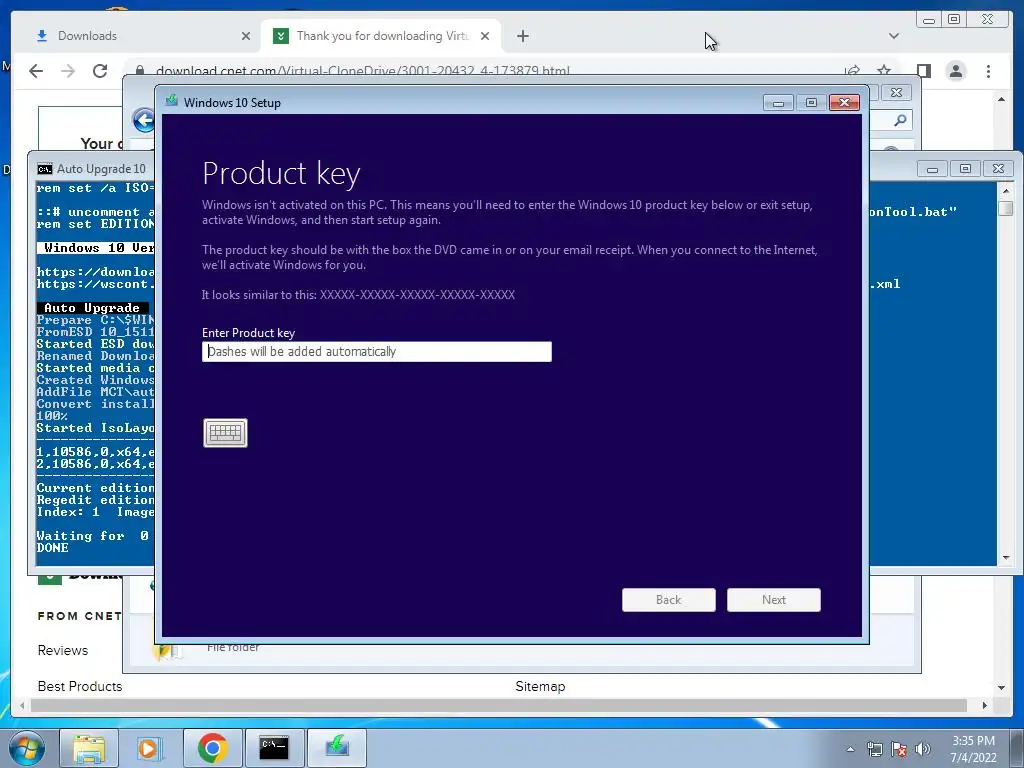The height and width of the screenshot is (768, 1024).
Task: Reload the Chrome page
Action: pyautogui.click(x=100, y=71)
